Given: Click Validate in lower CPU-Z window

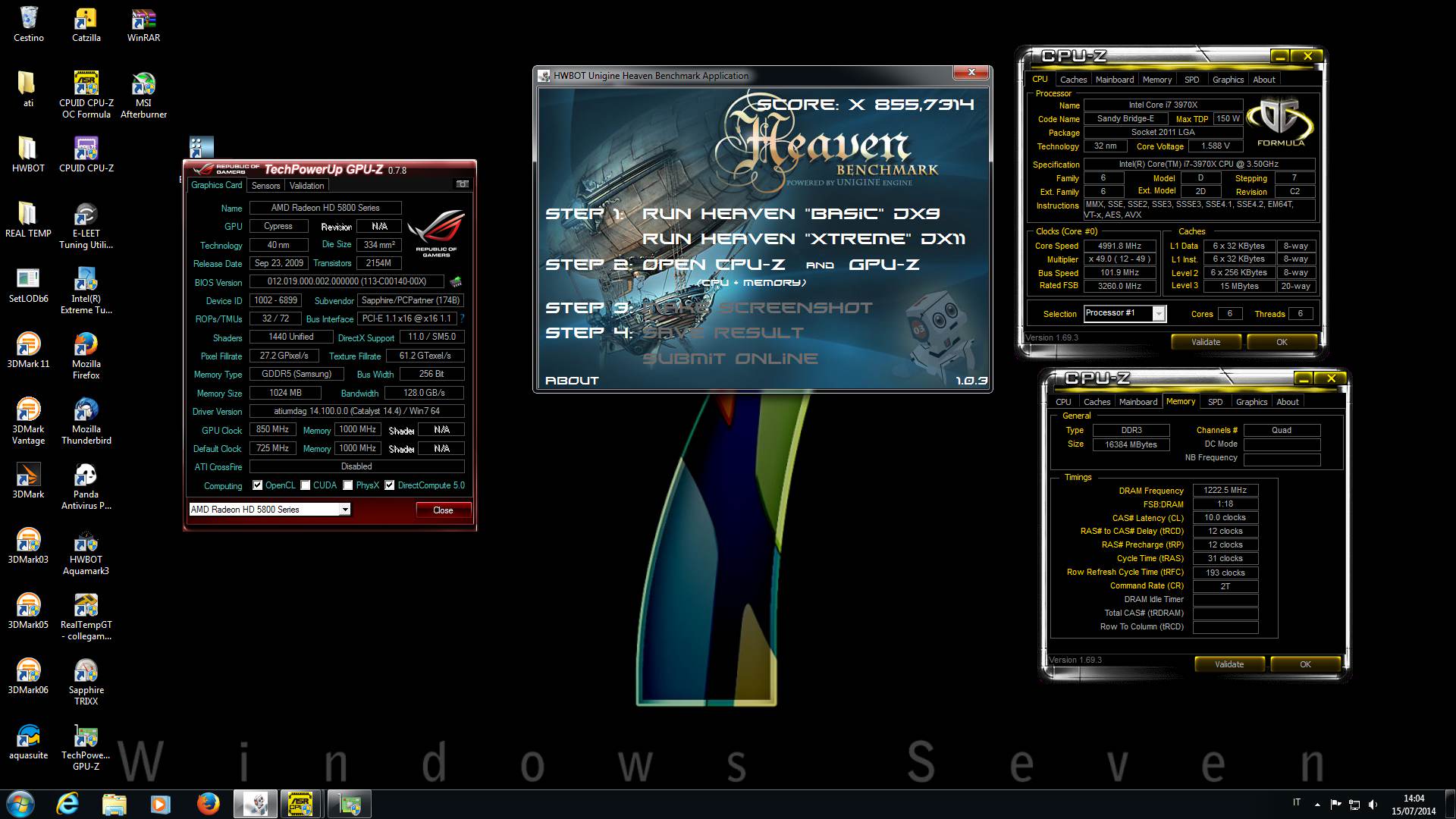Looking at the screenshot, I should pyautogui.click(x=1229, y=664).
